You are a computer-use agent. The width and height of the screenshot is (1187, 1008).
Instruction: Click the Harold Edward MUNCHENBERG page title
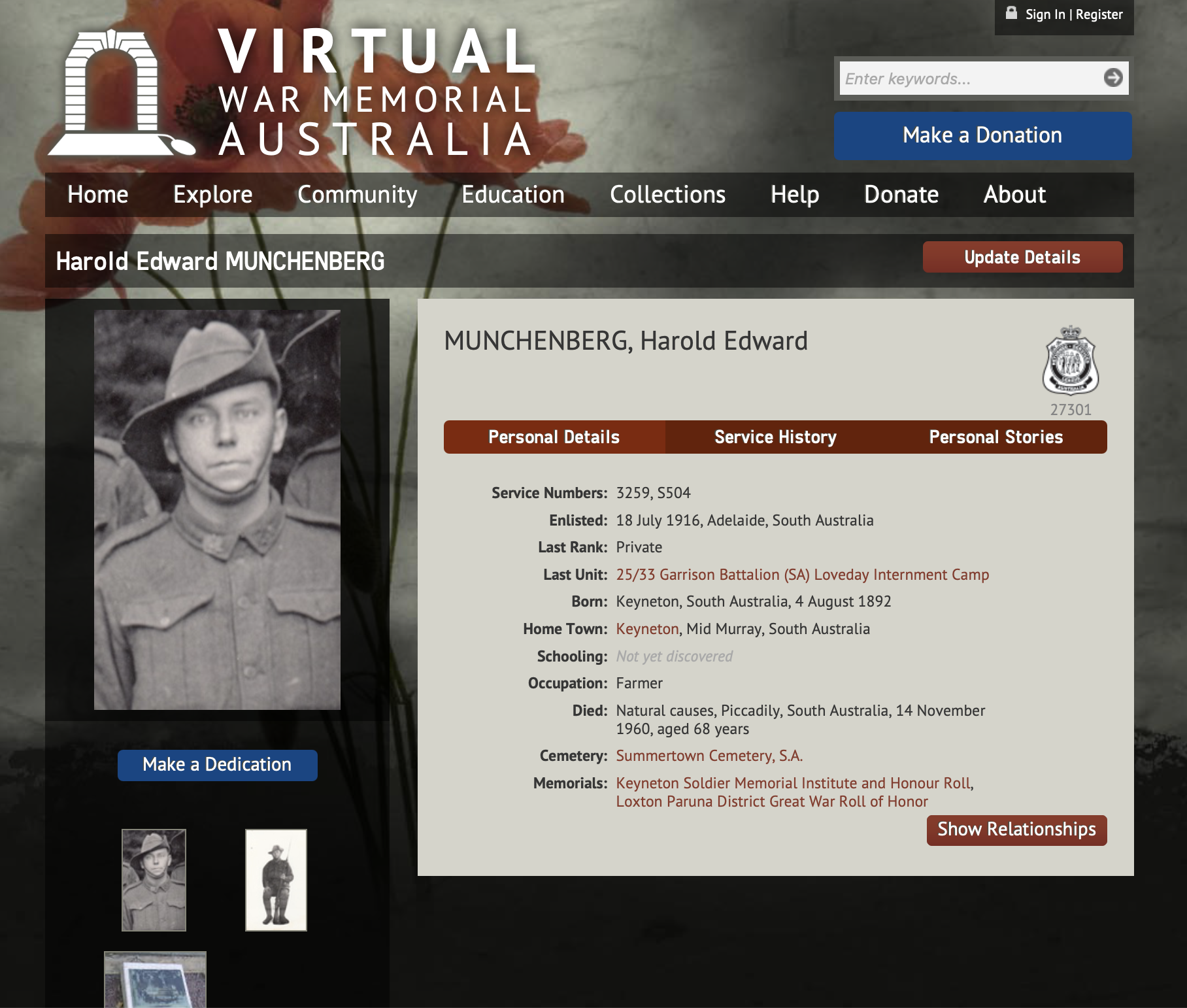[220, 261]
